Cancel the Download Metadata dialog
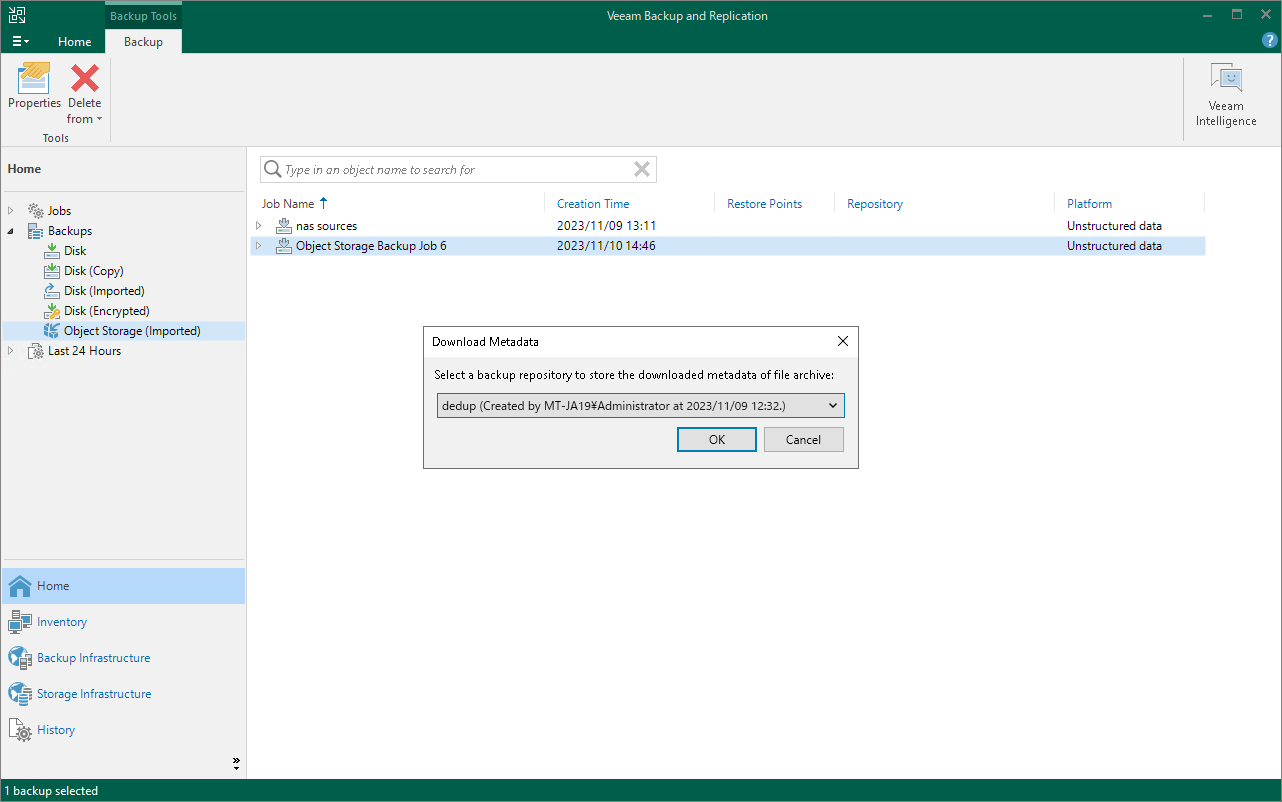This screenshot has height=802, width=1282. [803, 439]
